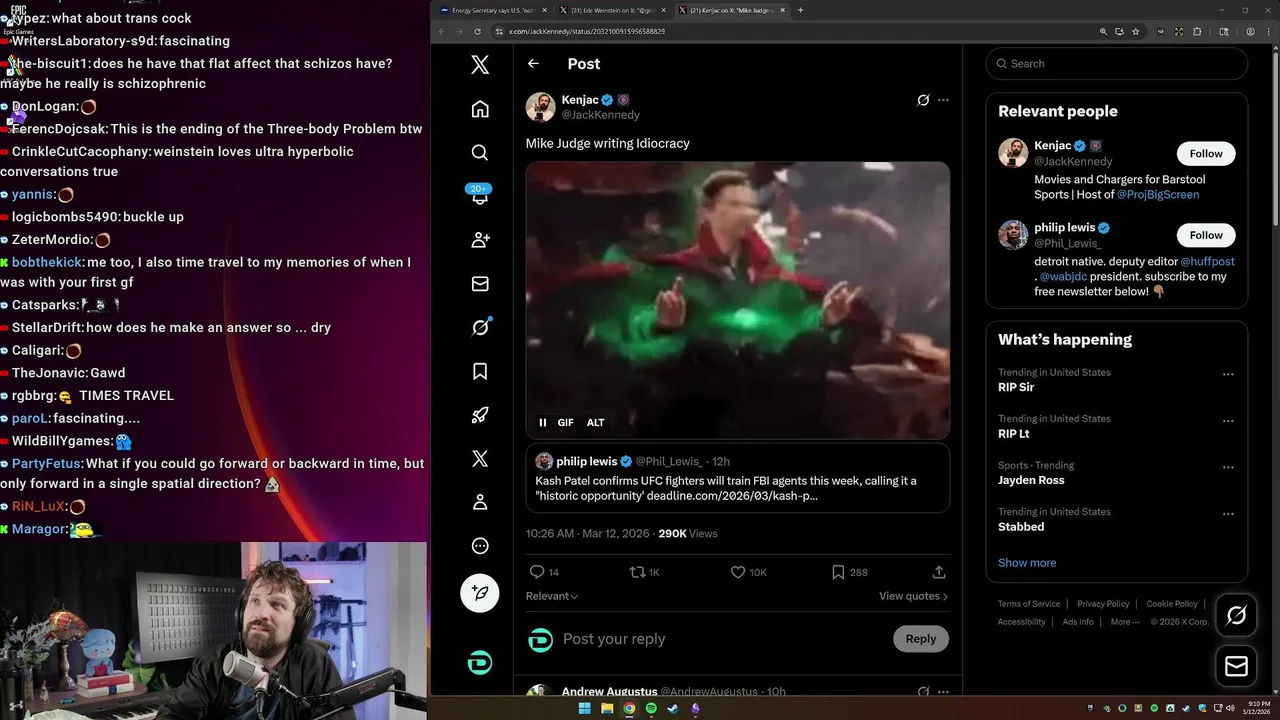Viewport: 1280px width, 720px height.
Task: Show the ALT description of GIF
Action: click(595, 422)
